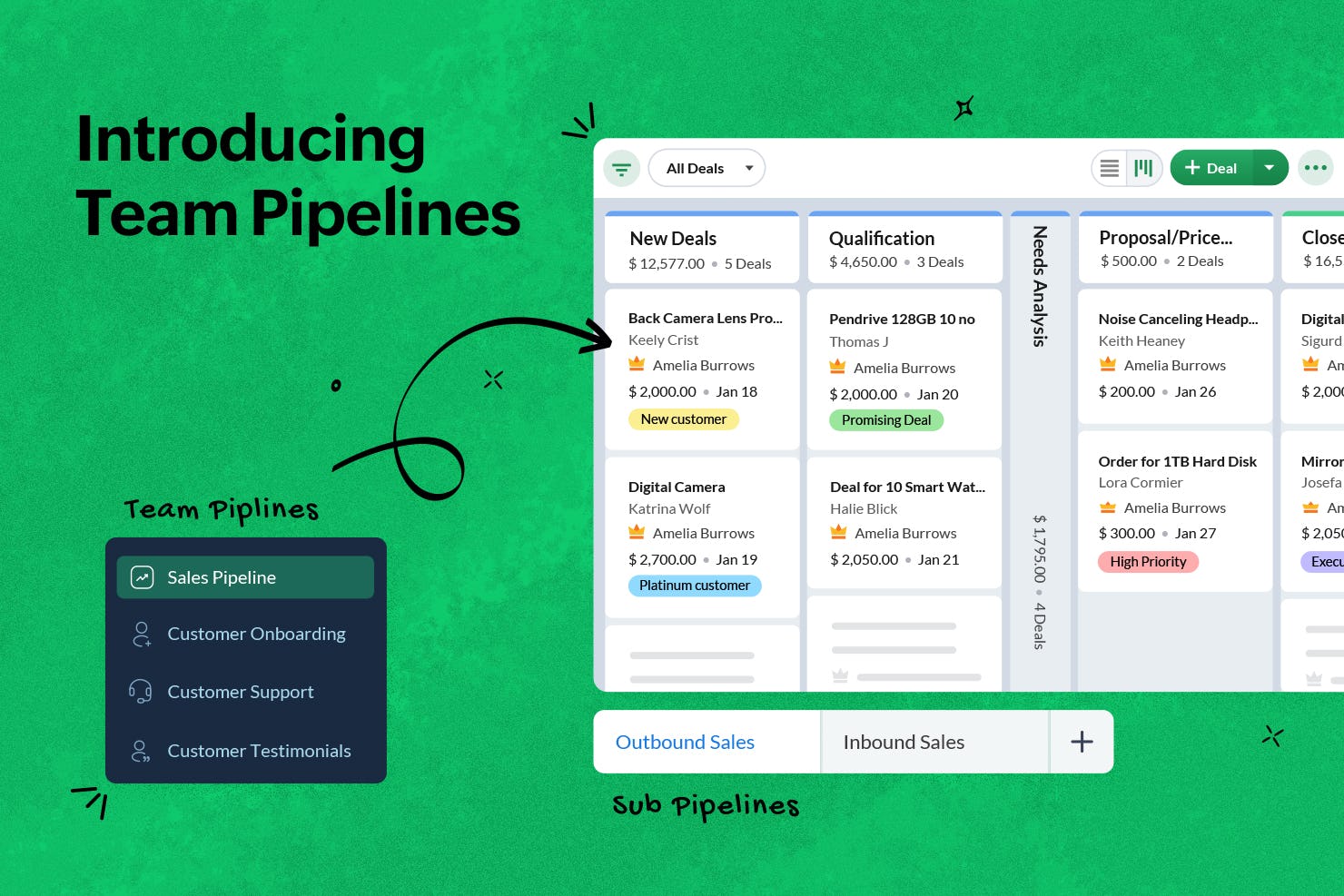Add a new sub pipeline with plus button
This screenshot has width=1344, height=896.
[x=1081, y=742]
